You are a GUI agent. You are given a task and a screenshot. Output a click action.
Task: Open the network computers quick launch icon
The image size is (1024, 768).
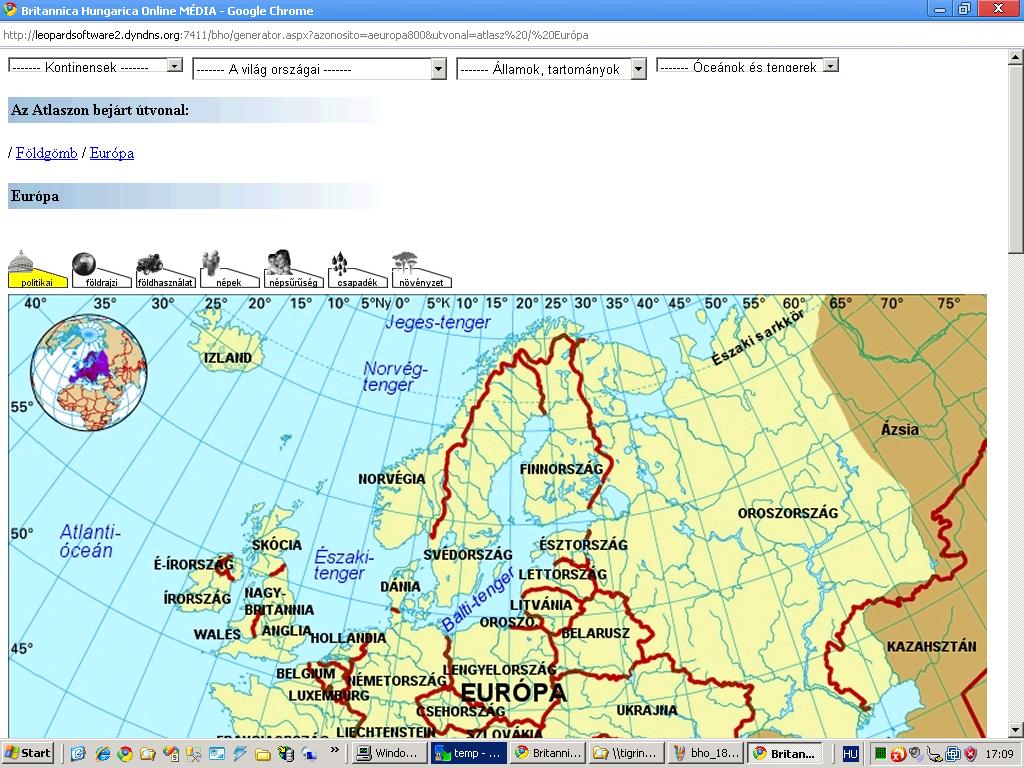309,754
